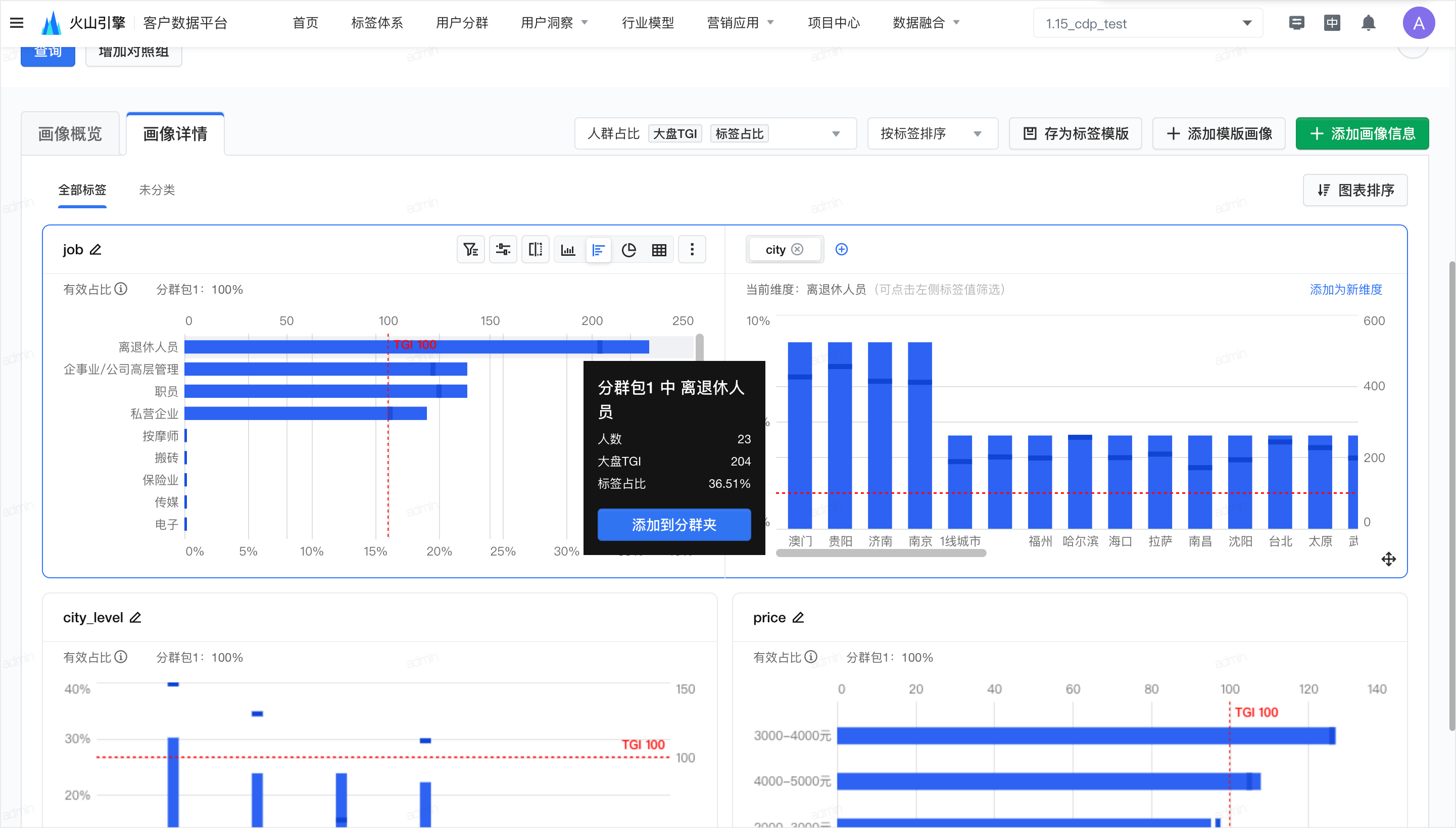Open 用户分群 menu item
The image size is (1456, 828).
point(462,23)
